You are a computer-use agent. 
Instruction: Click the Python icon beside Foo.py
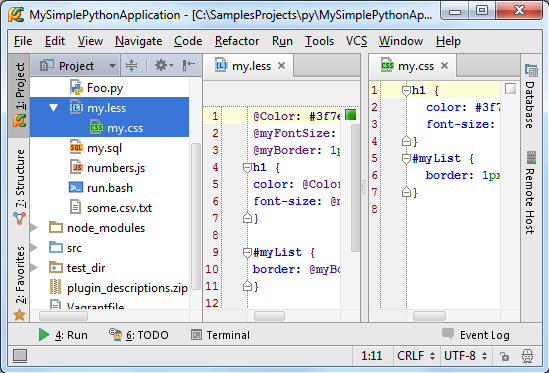[76, 87]
